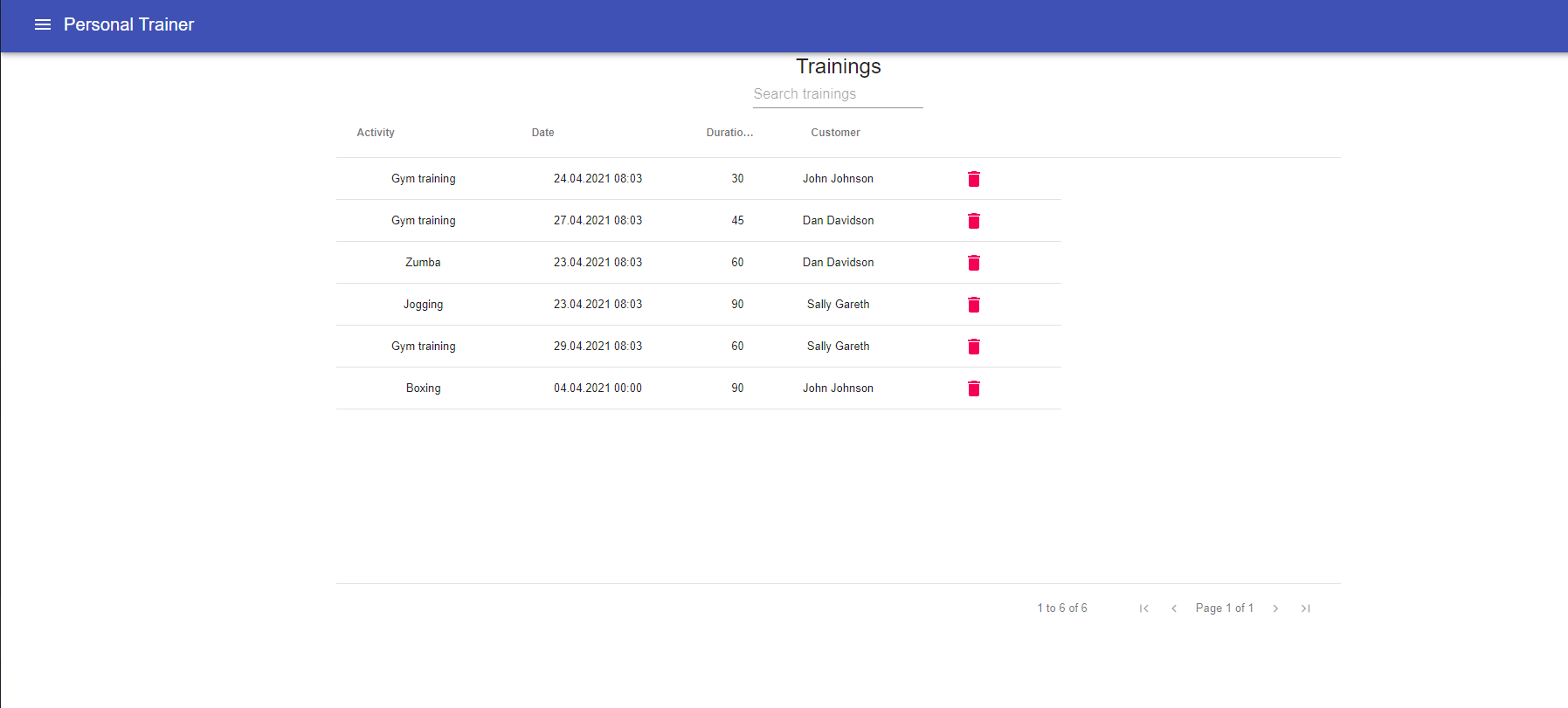Select the Zumba activity cell
1568x708 pixels.
click(423, 263)
